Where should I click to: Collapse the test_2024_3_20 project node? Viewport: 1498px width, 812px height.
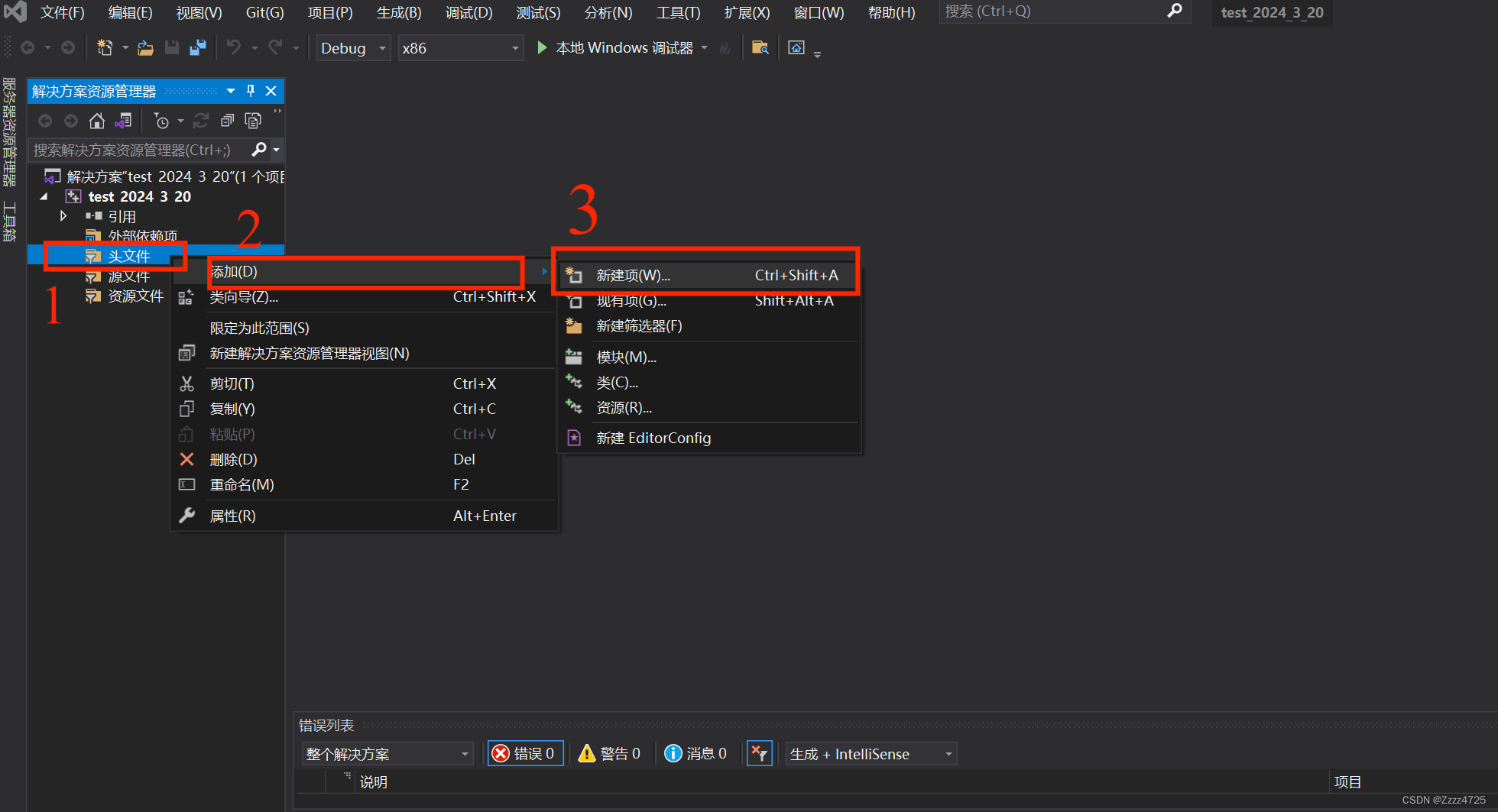[x=44, y=196]
